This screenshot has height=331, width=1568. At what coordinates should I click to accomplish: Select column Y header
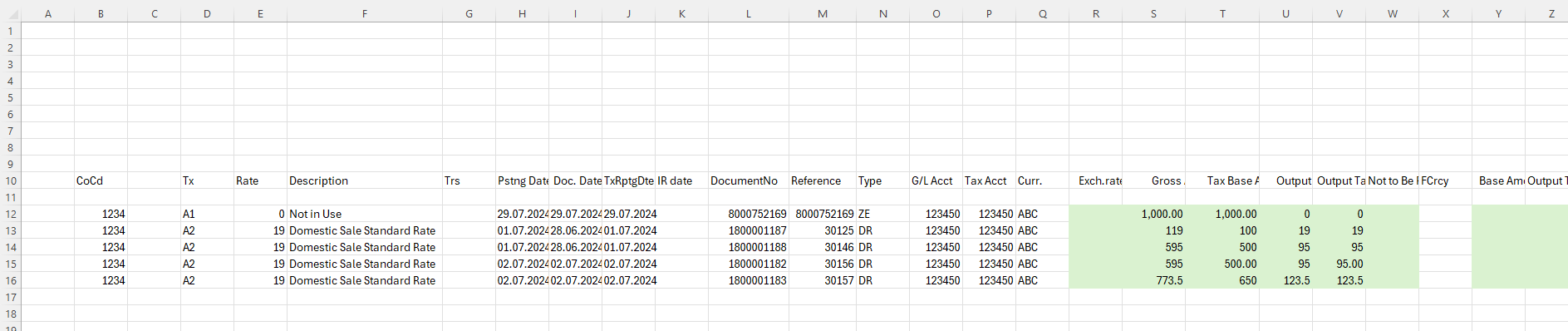click(1498, 14)
